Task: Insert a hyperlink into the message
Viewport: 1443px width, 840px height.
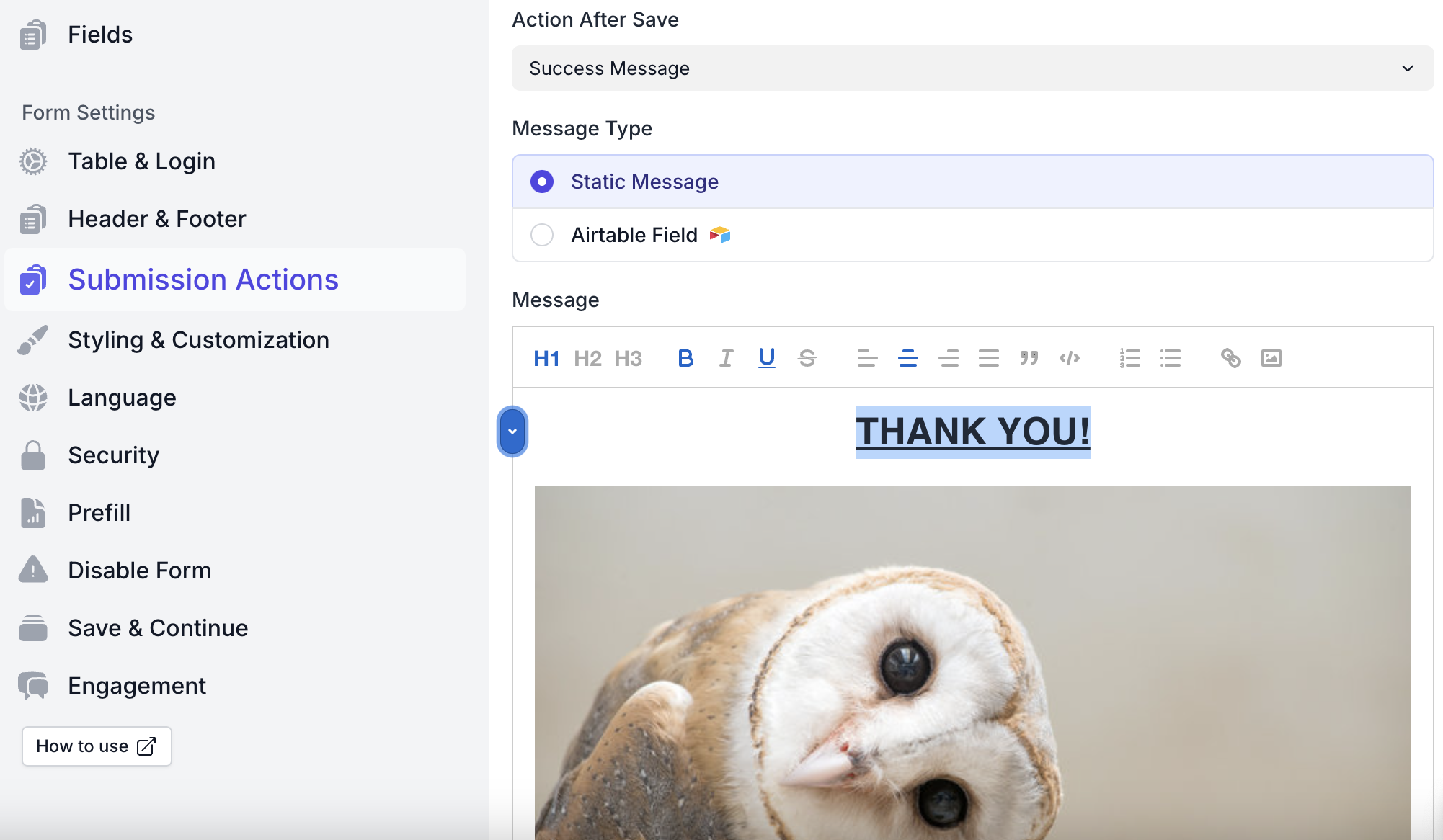Action: [x=1230, y=358]
